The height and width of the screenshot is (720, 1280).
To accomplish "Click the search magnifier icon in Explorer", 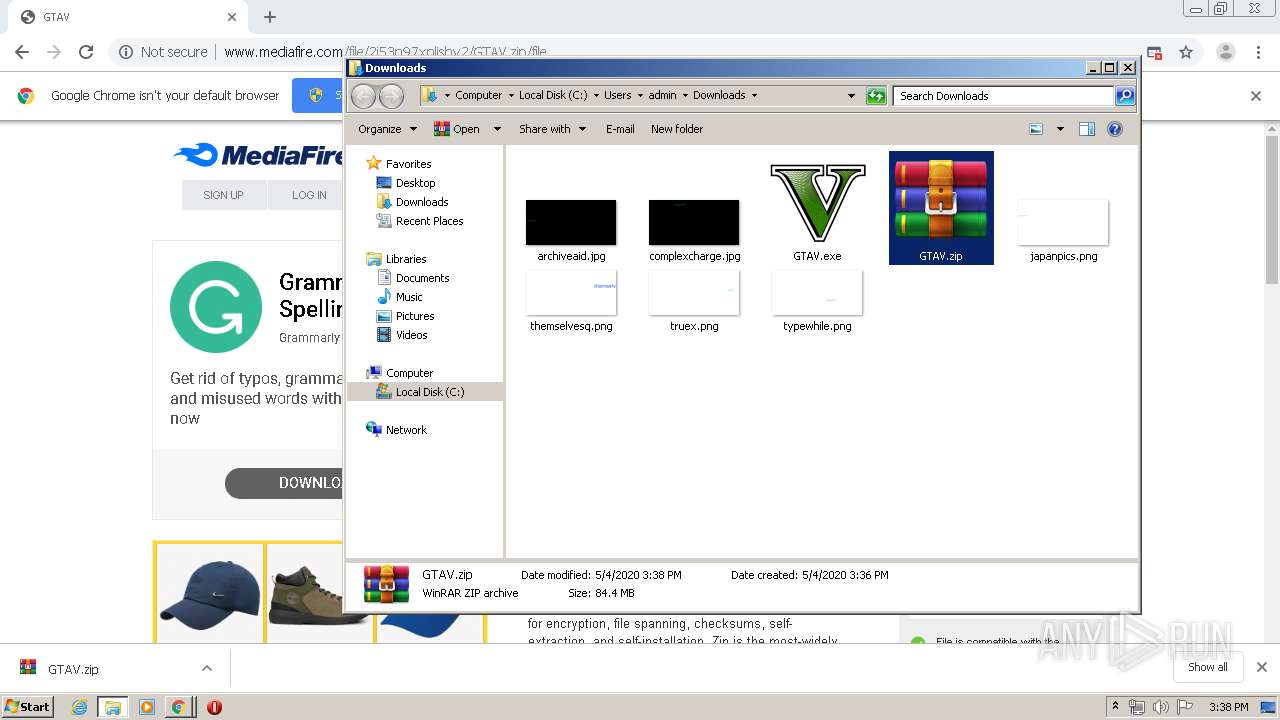I will [1125, 96].
